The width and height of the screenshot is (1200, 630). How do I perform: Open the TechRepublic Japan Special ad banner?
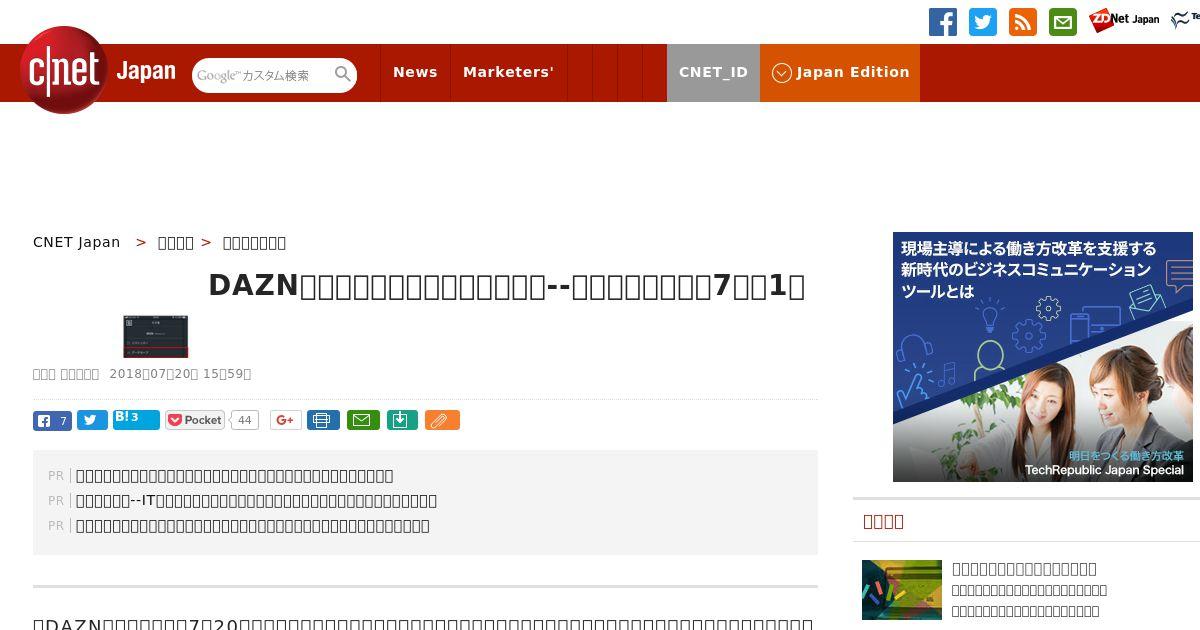1043,357
